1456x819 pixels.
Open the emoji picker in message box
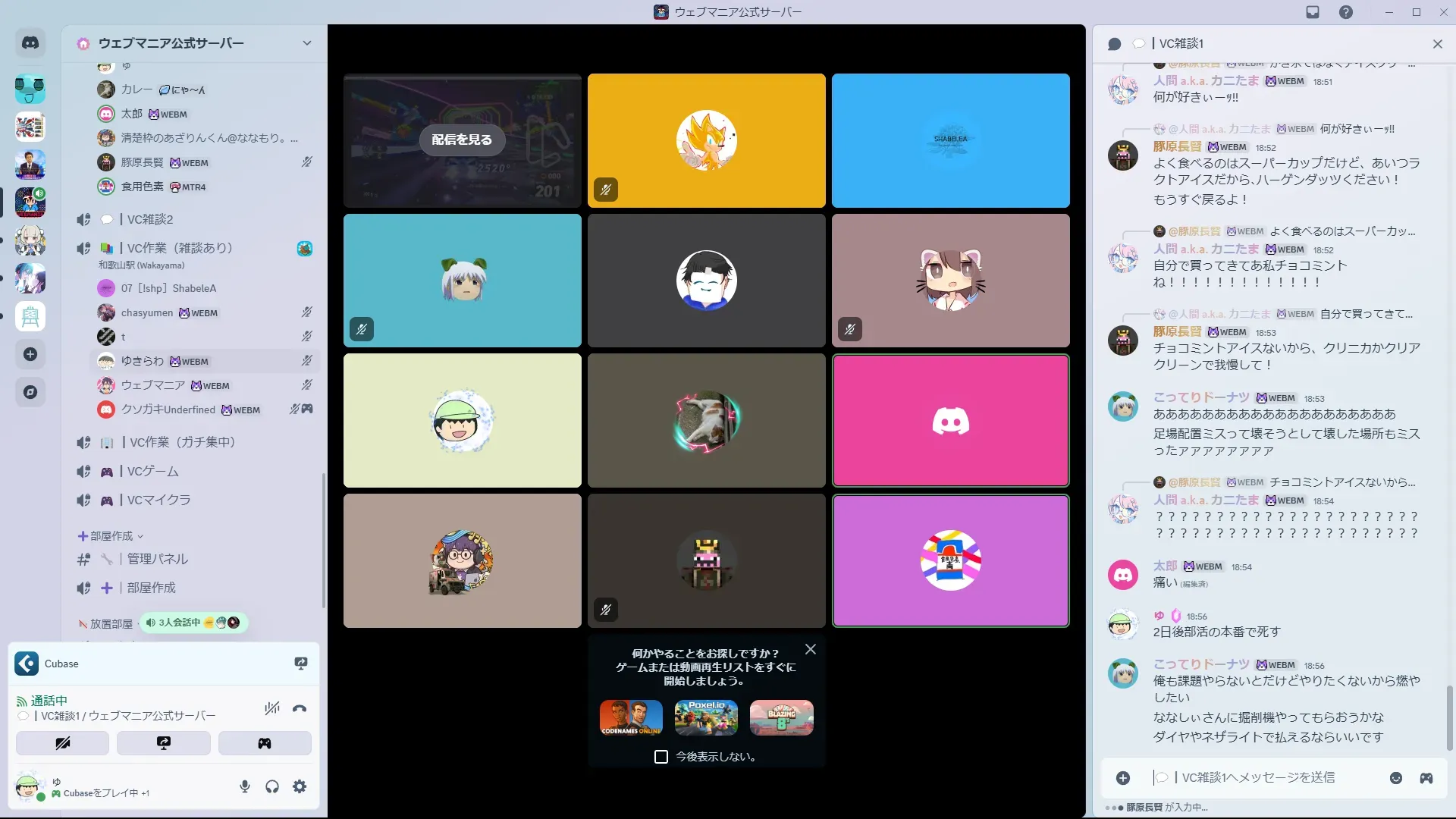[1395, 778]
